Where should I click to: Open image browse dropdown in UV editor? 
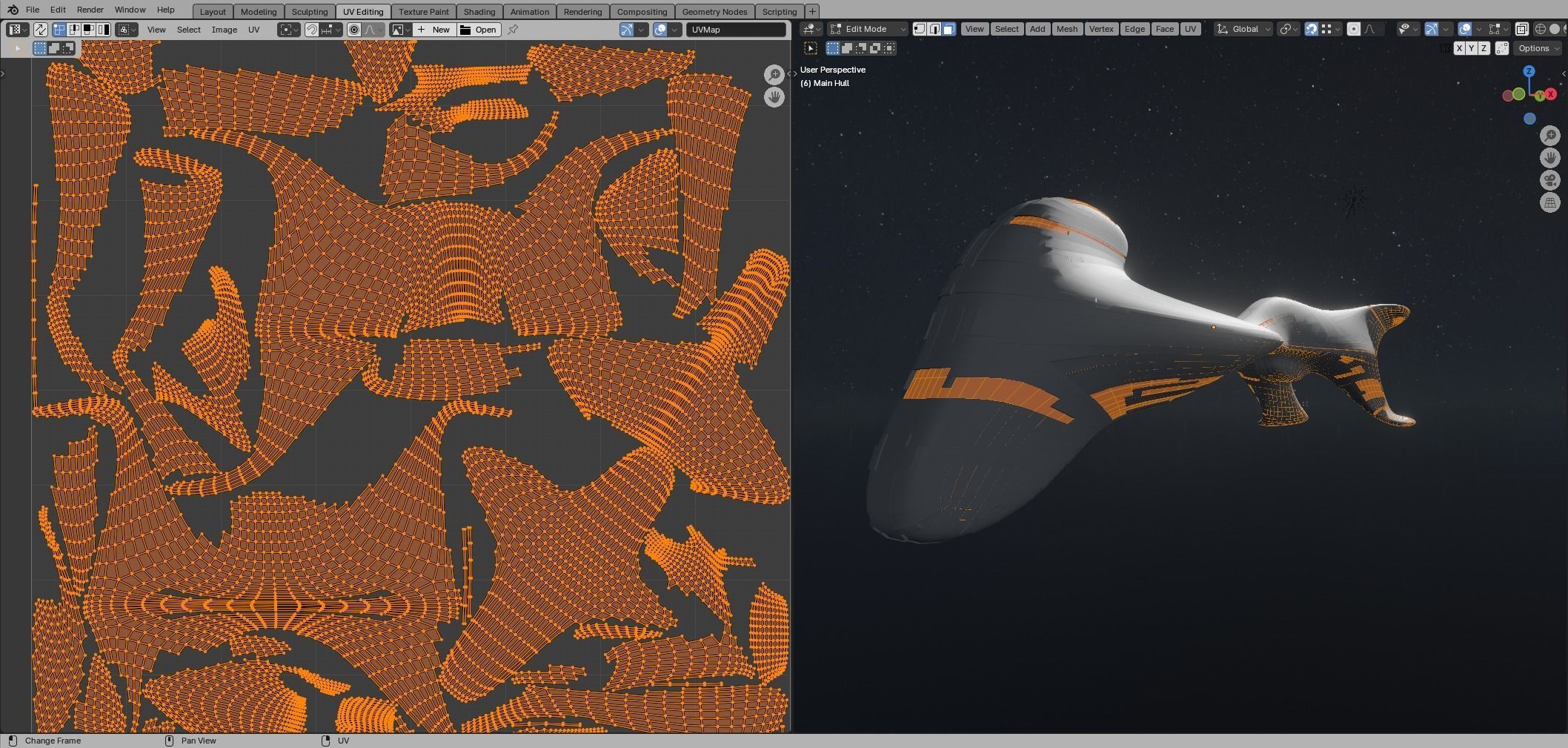tap(401, 30)
